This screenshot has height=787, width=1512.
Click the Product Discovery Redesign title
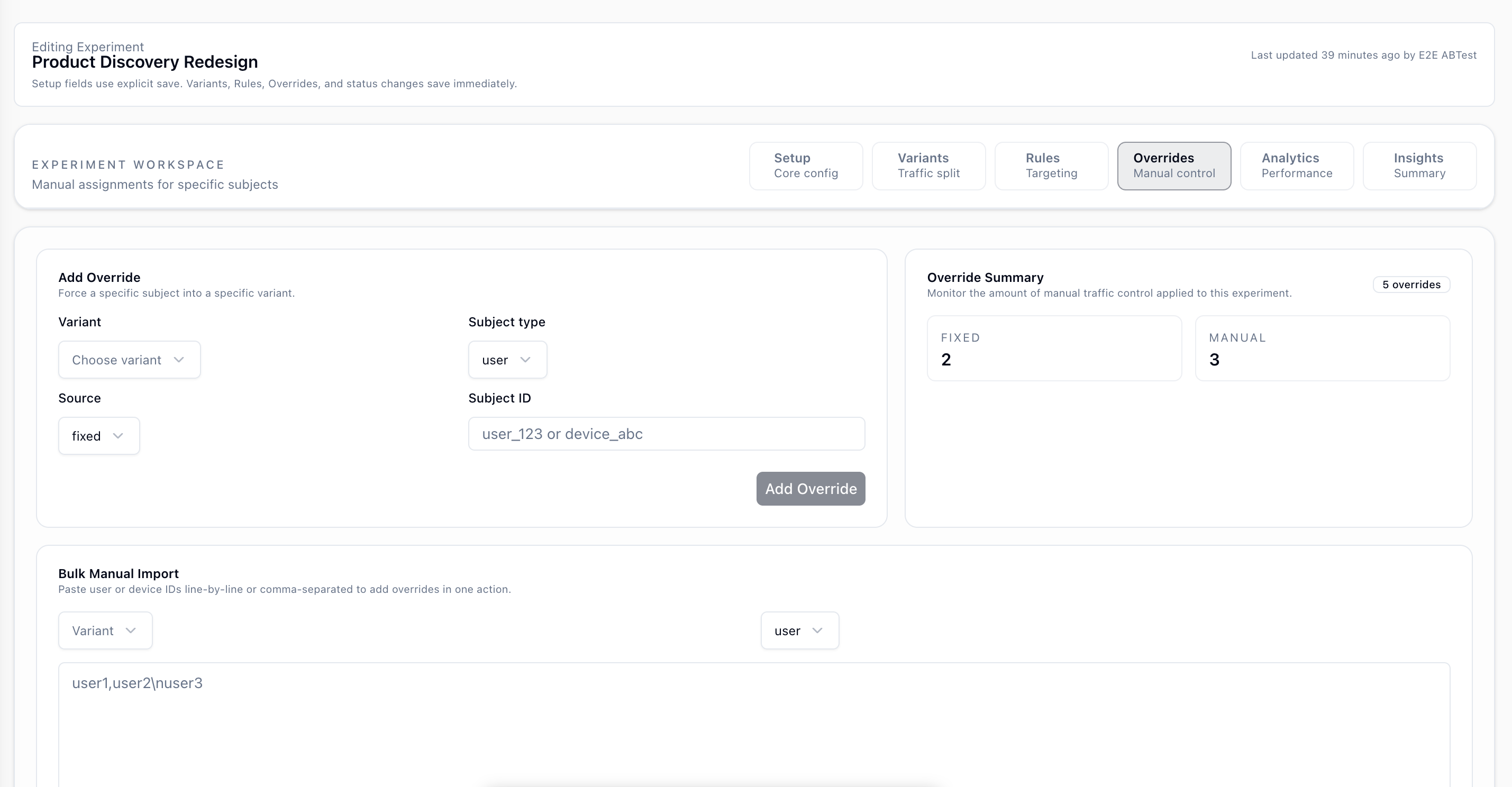click(x=144, y=62)
